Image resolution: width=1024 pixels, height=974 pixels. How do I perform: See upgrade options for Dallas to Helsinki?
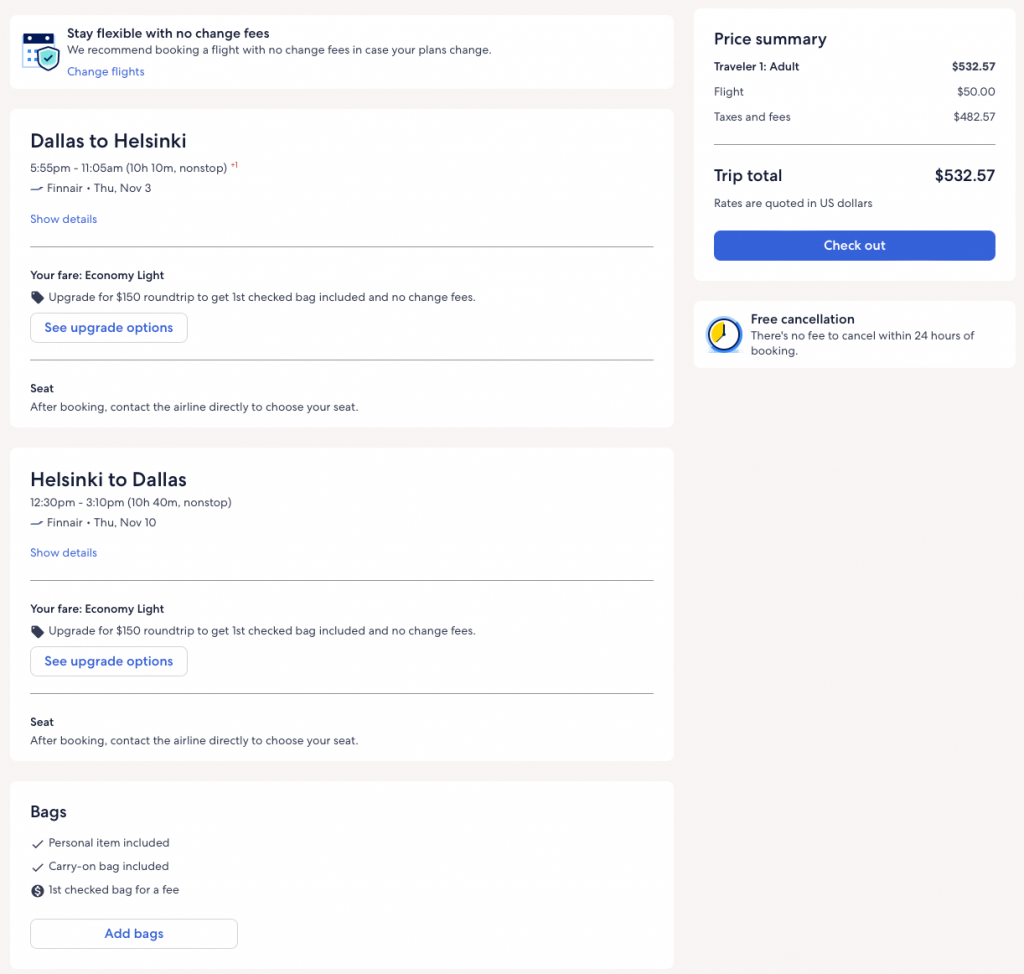[x=109, y=328]
